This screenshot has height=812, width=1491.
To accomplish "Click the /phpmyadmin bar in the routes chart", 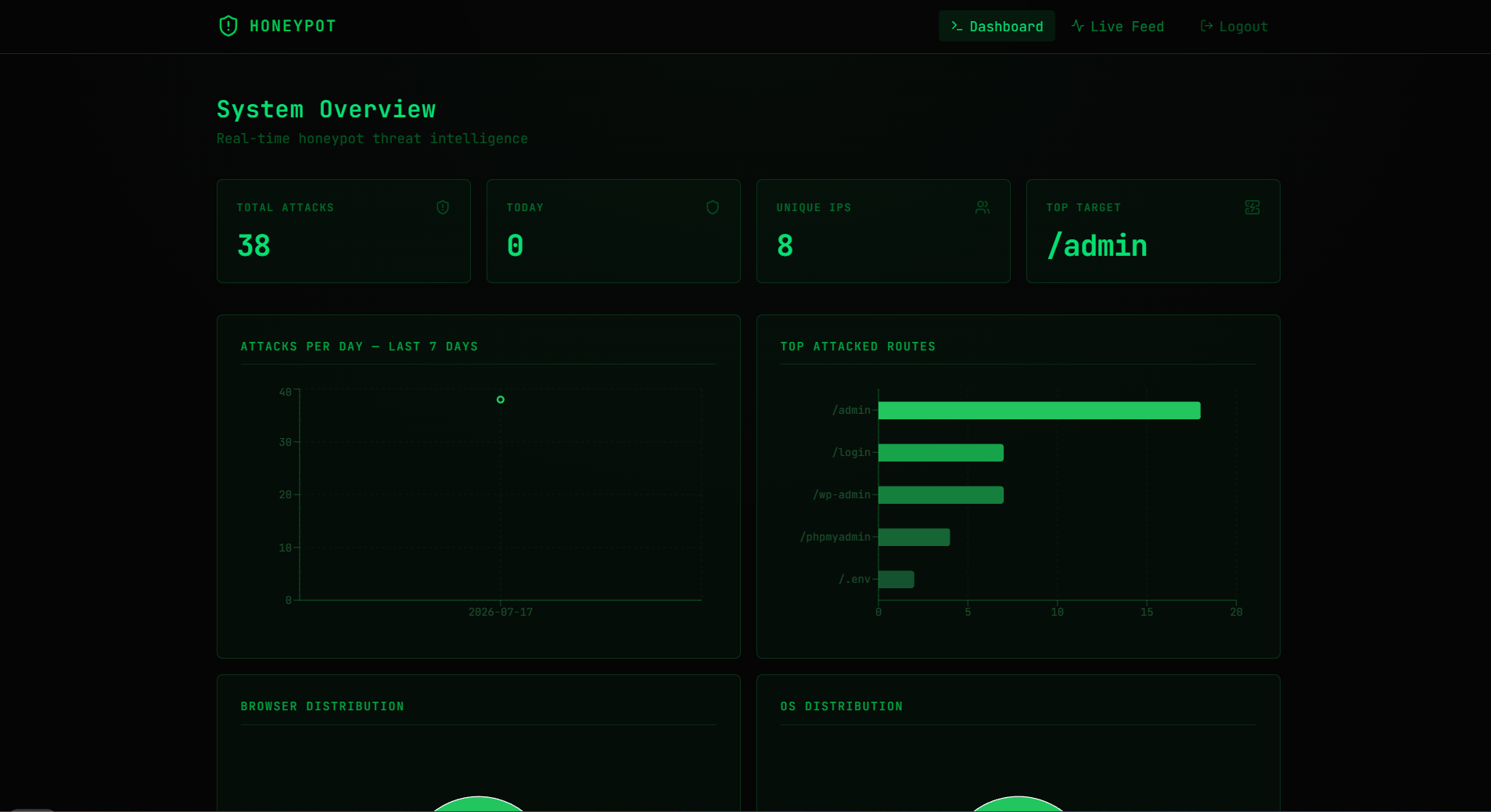I will coord(914,537).
